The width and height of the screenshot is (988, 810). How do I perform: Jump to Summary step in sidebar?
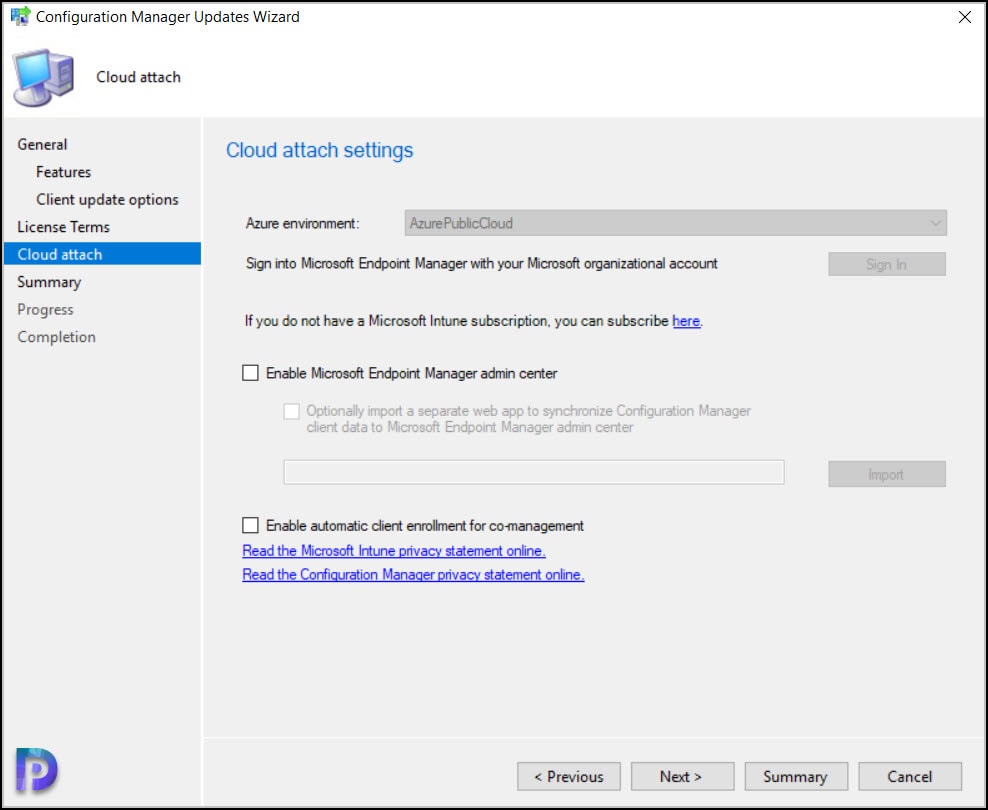tap(49, 282)
